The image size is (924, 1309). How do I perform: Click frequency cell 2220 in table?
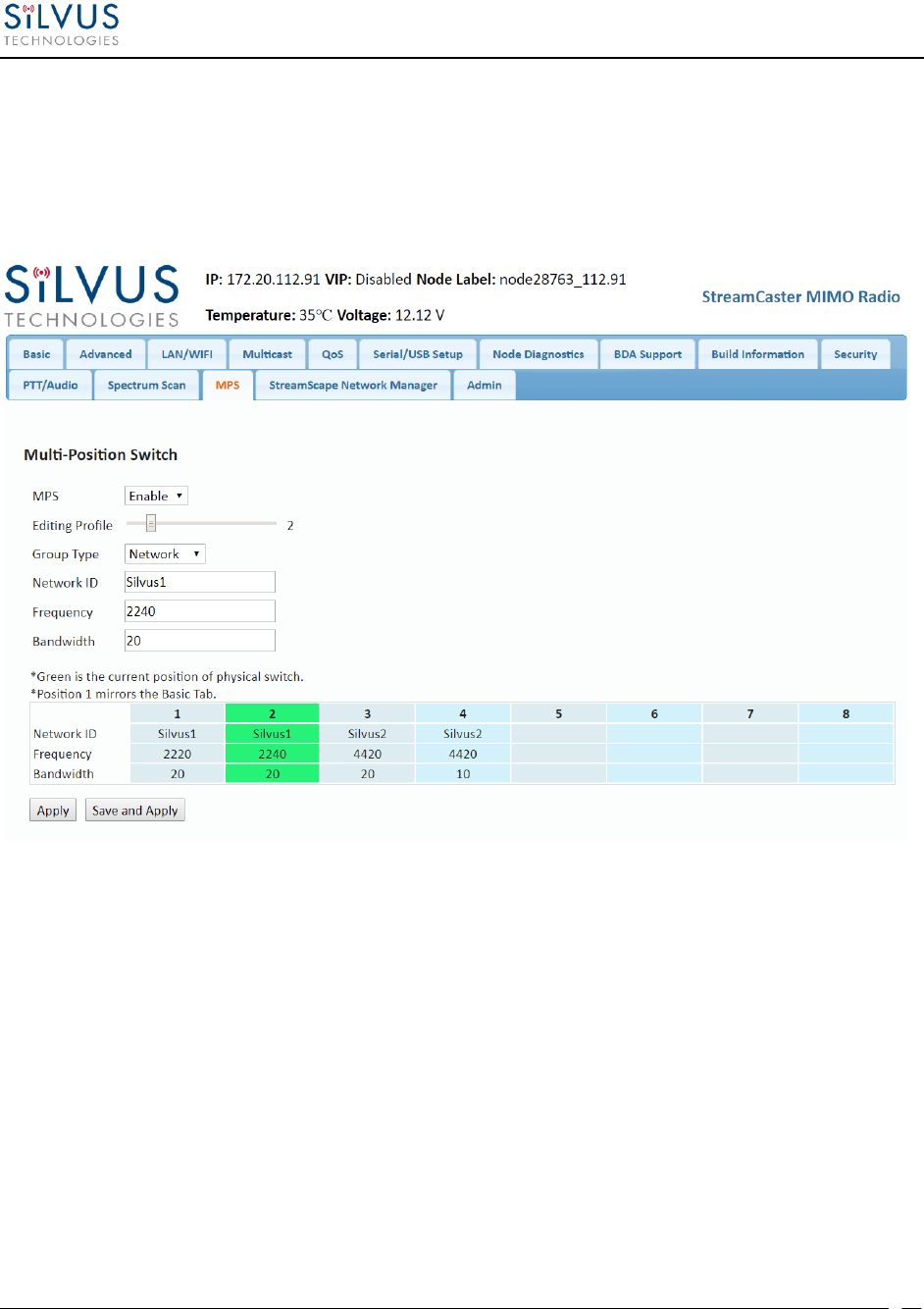pos(178,754)
